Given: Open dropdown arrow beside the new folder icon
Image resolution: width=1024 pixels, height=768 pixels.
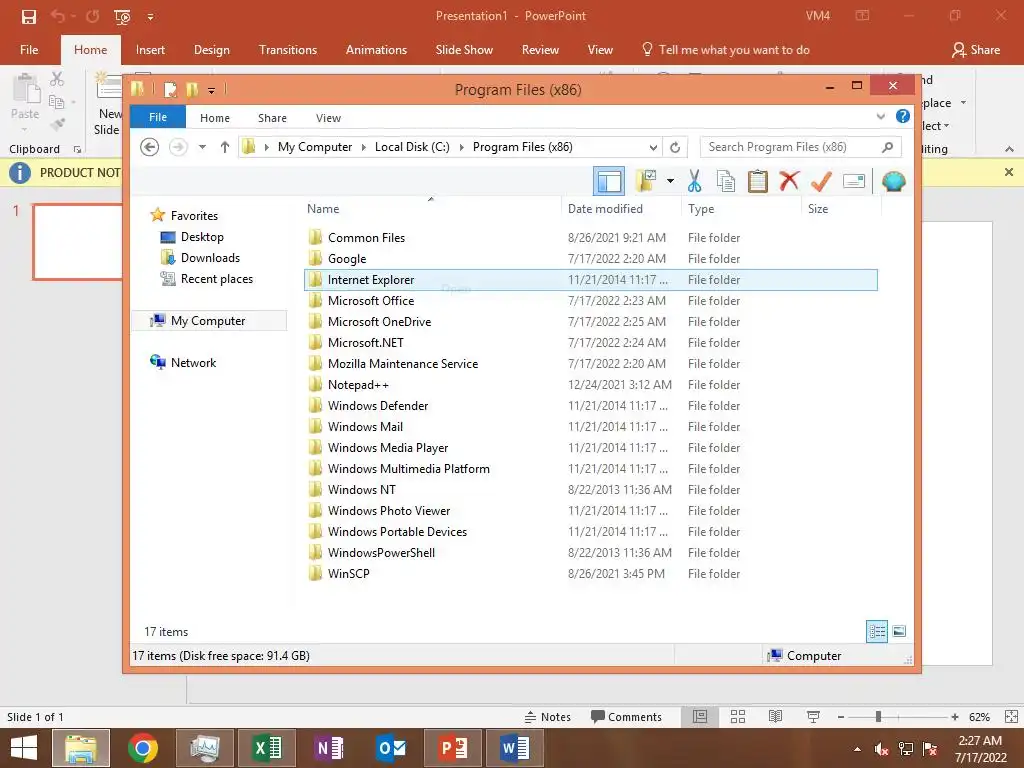Looking at the screenshot, I should 670,181.
